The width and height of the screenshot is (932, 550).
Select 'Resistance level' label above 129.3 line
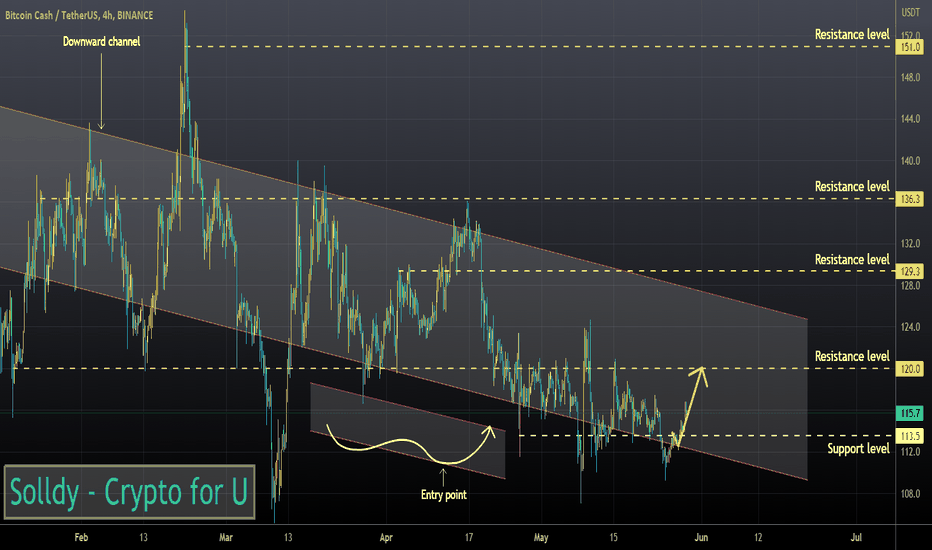(852, 260)
